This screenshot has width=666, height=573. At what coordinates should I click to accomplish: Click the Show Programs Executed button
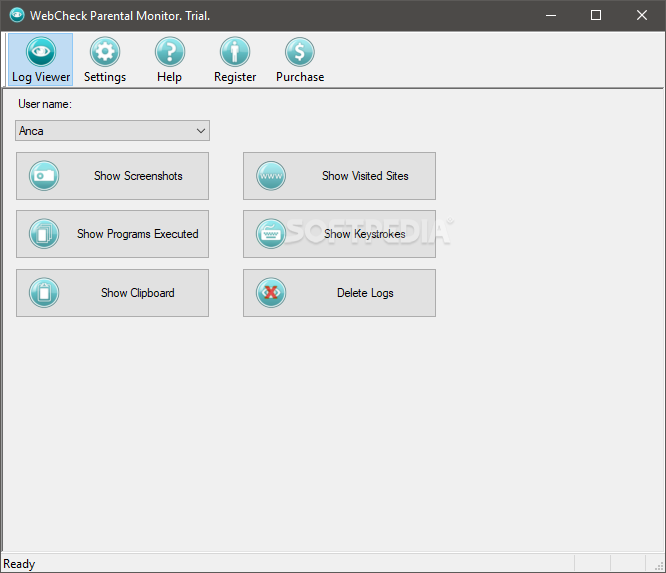coord(113,234)
